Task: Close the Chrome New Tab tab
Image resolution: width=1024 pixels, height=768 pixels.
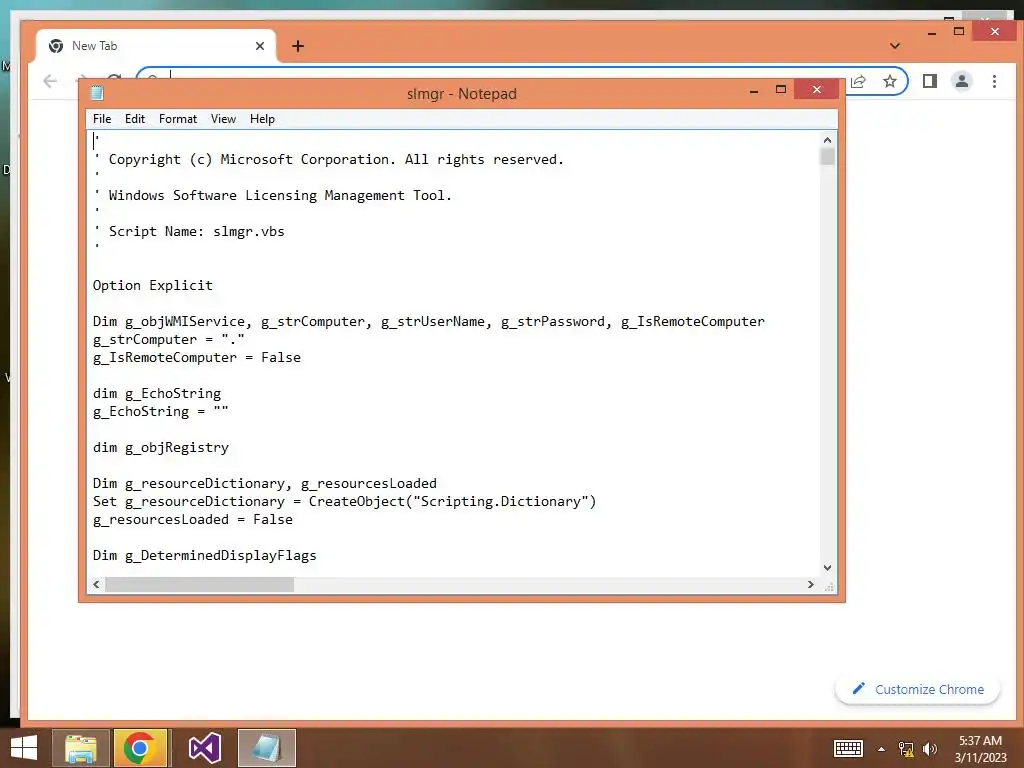Action: click(260, 46)
